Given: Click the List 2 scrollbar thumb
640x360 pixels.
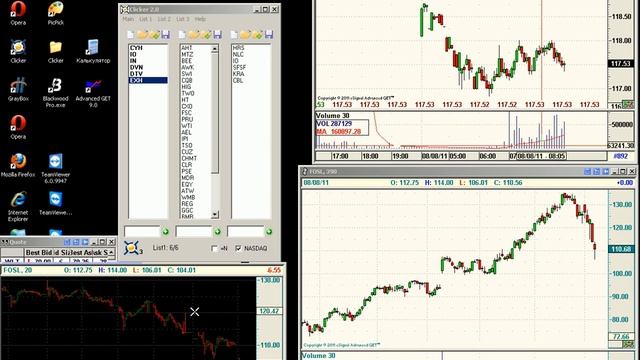Looking at the screenshot, I should [215, 113].
